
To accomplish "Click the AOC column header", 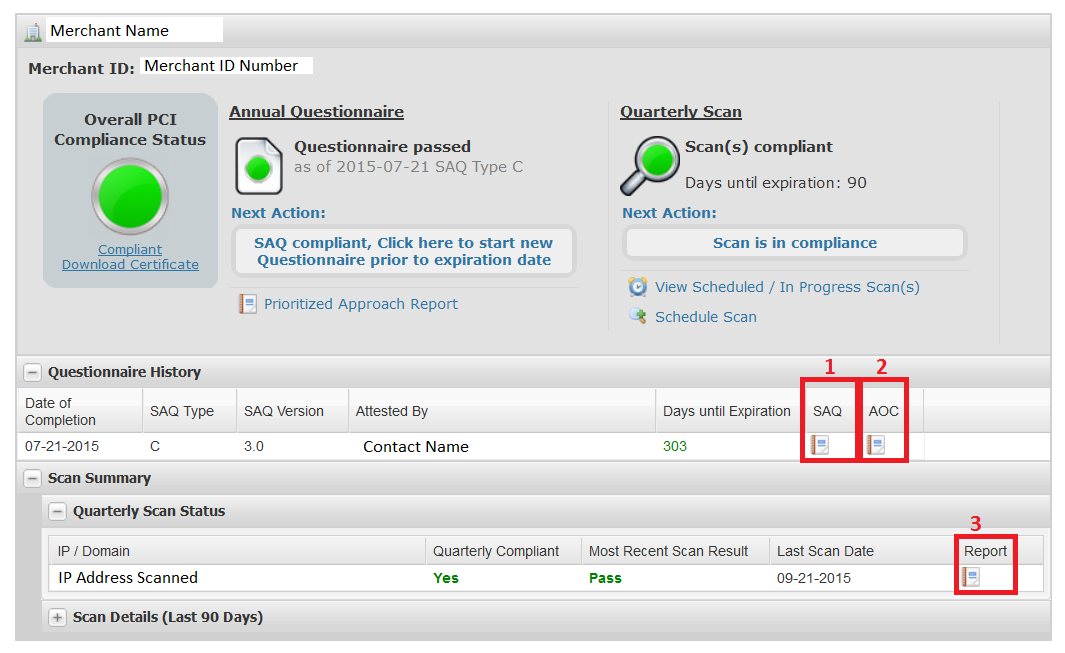I will (x=884, y=411).
